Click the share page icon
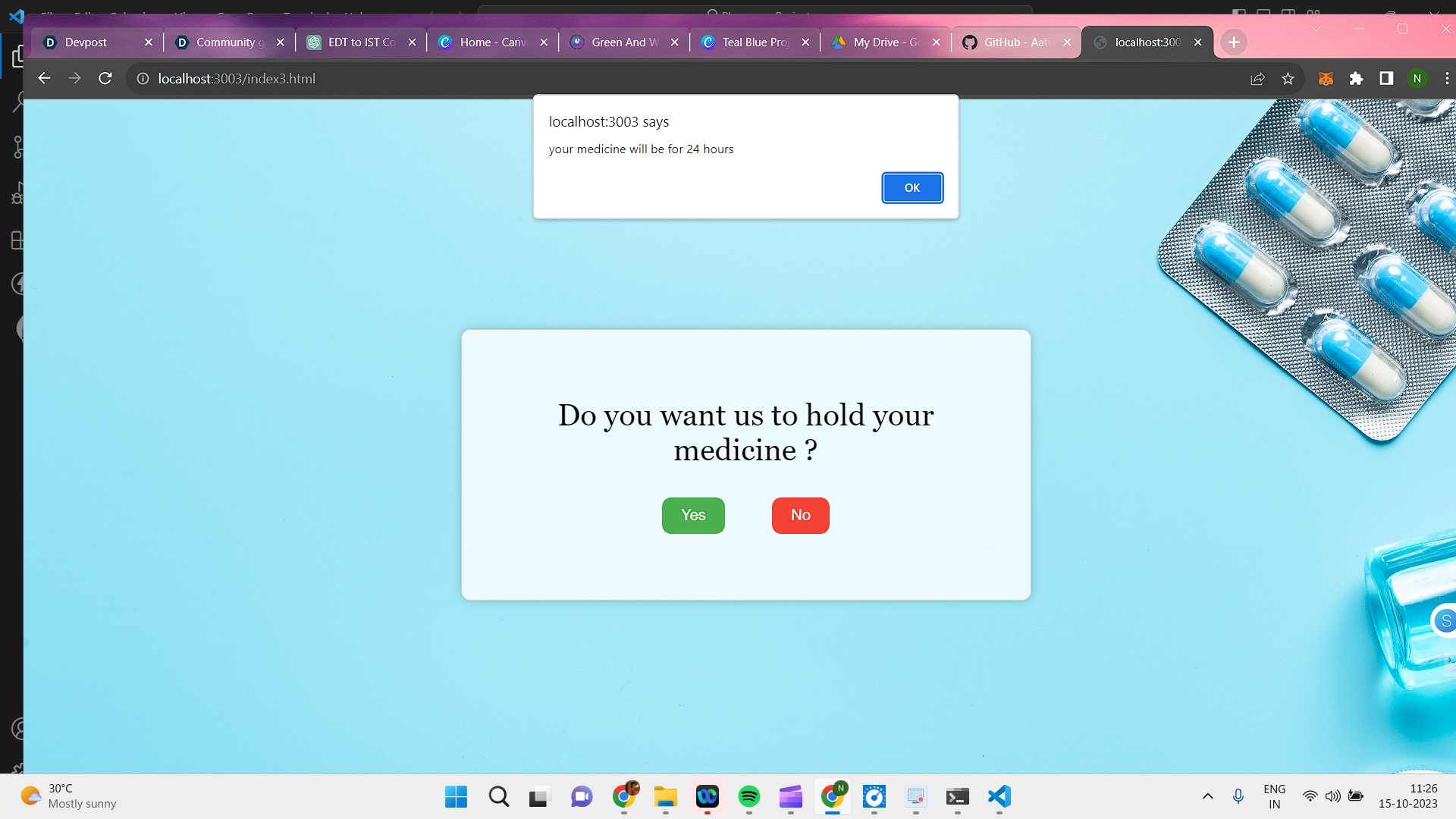The image size is (1456, 819). pos(1257,78)
